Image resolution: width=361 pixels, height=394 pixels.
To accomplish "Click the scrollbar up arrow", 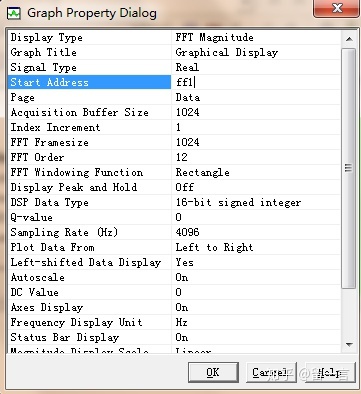I will 349,39.
